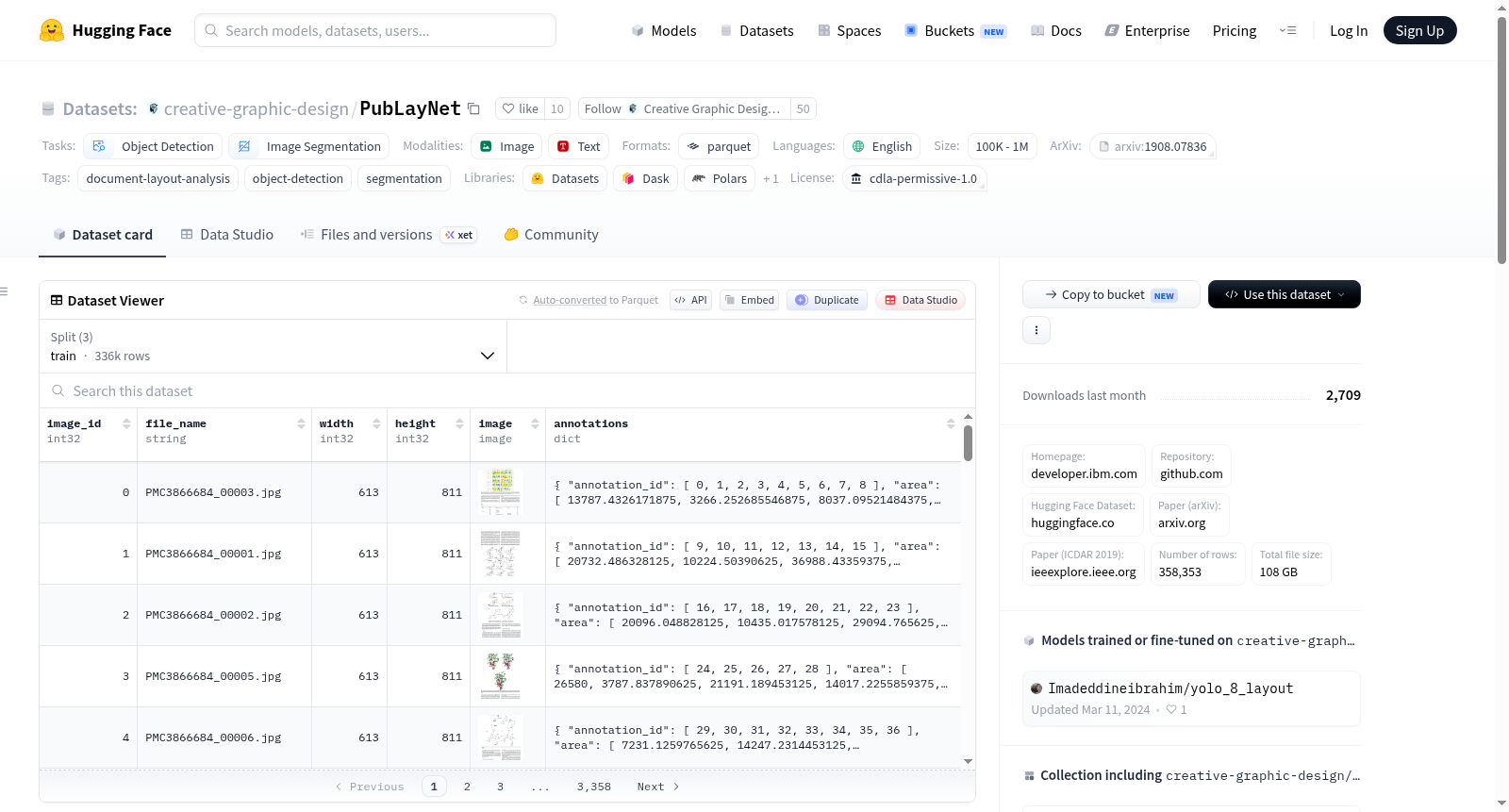Sort the file_name column
The width and height of the screenshot is (1509, 812).
pyautogui.click(x=301, y=423)
